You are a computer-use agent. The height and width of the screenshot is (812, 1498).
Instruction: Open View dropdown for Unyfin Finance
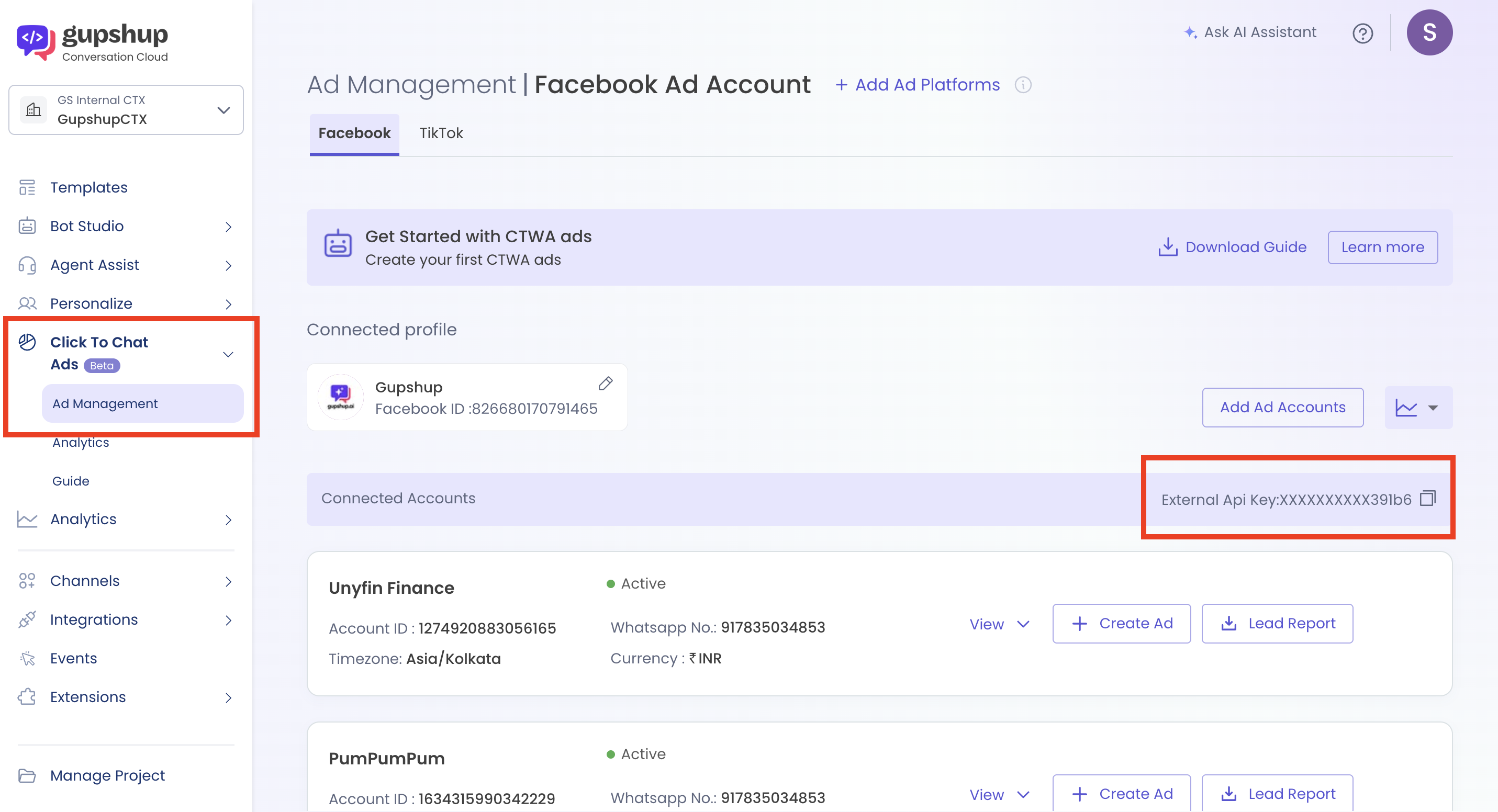click(x=1000, y=624)
